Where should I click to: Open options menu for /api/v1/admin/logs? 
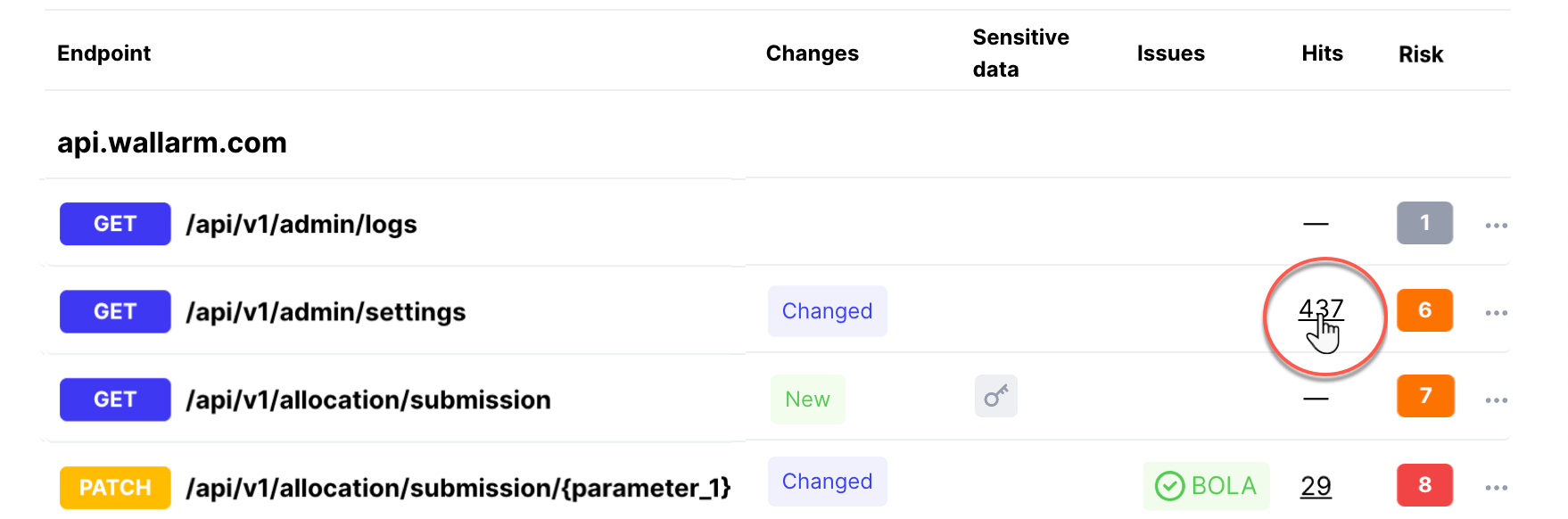(1497, 226)
